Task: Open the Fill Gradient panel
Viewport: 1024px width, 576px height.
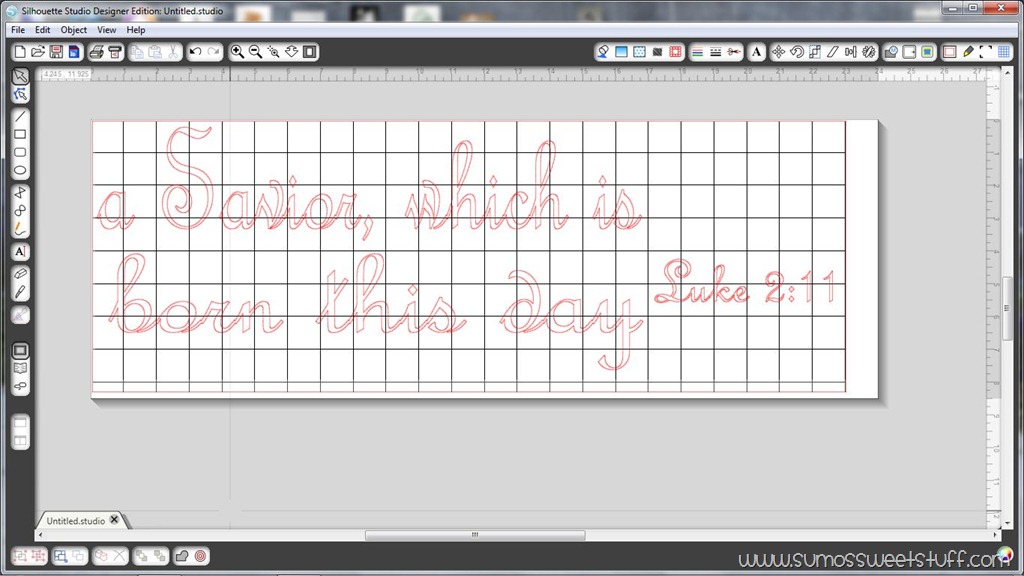Action: click(x=621, y=52)
